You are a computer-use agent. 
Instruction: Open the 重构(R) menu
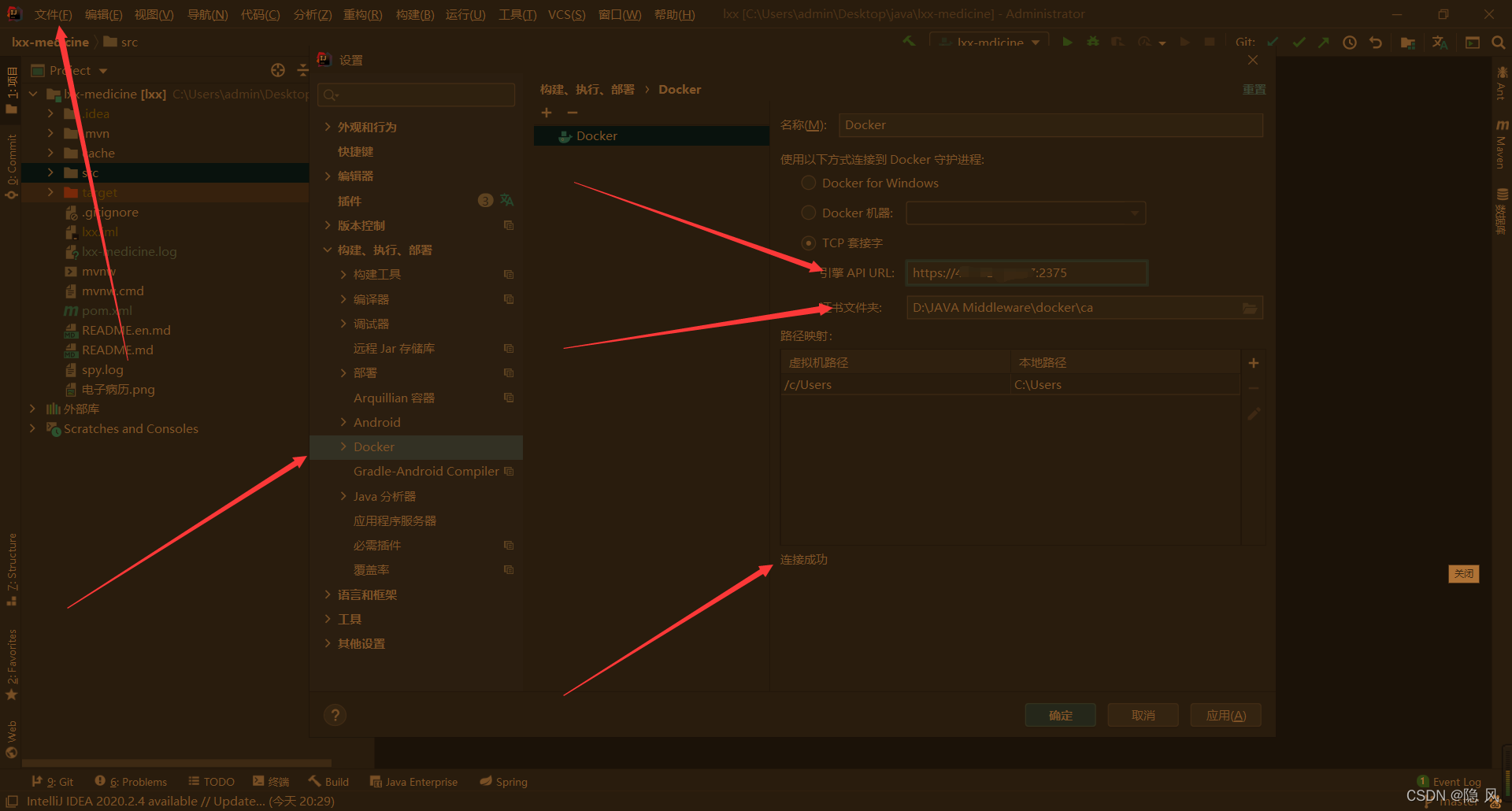click(x=362, y=14)
